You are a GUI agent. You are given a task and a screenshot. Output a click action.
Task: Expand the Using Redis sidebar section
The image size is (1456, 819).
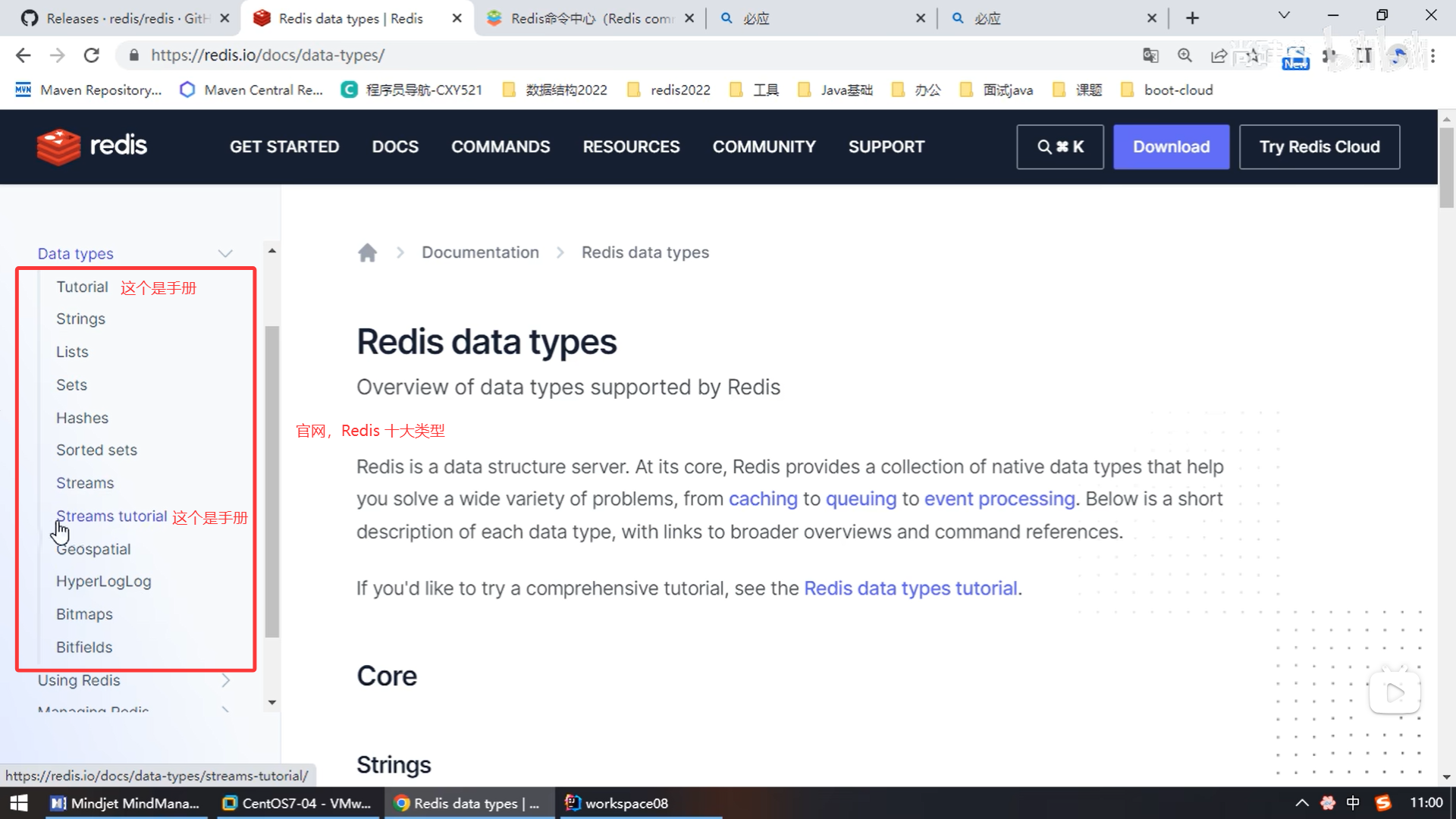[225, 680]
